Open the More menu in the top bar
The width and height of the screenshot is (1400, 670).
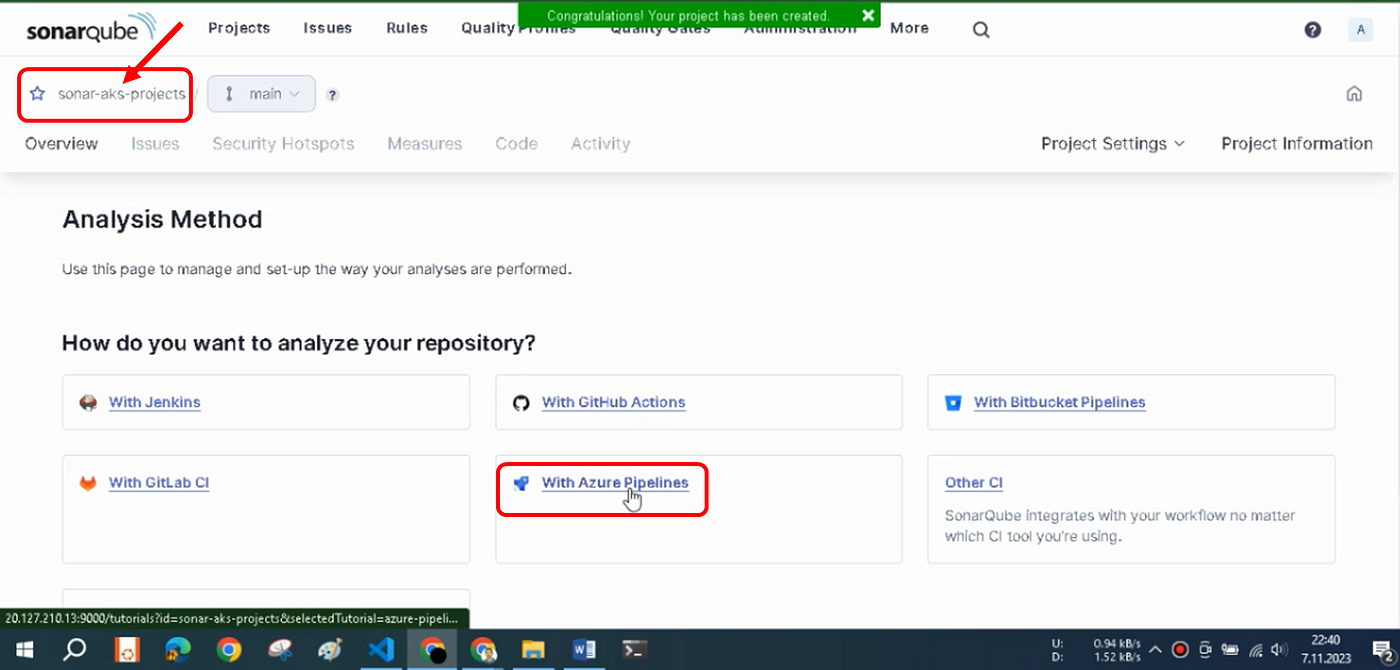(909, 28)
